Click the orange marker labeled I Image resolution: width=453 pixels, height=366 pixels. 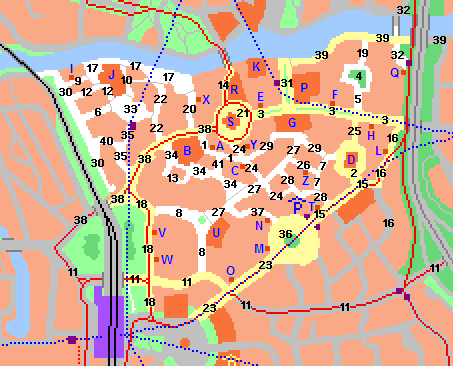click(x=71, y=77)
